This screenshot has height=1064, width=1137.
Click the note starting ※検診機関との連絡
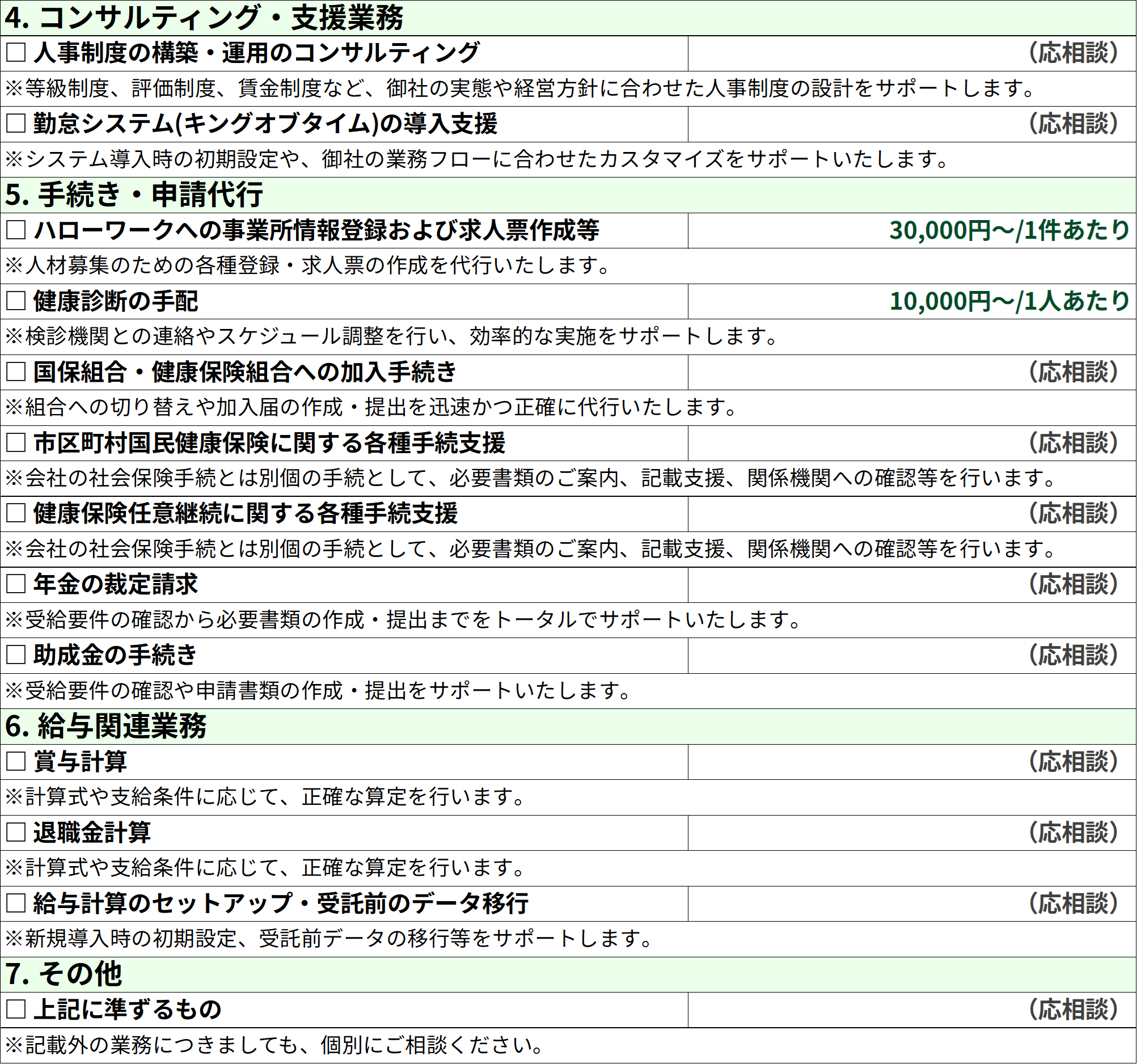click(392, 336)
